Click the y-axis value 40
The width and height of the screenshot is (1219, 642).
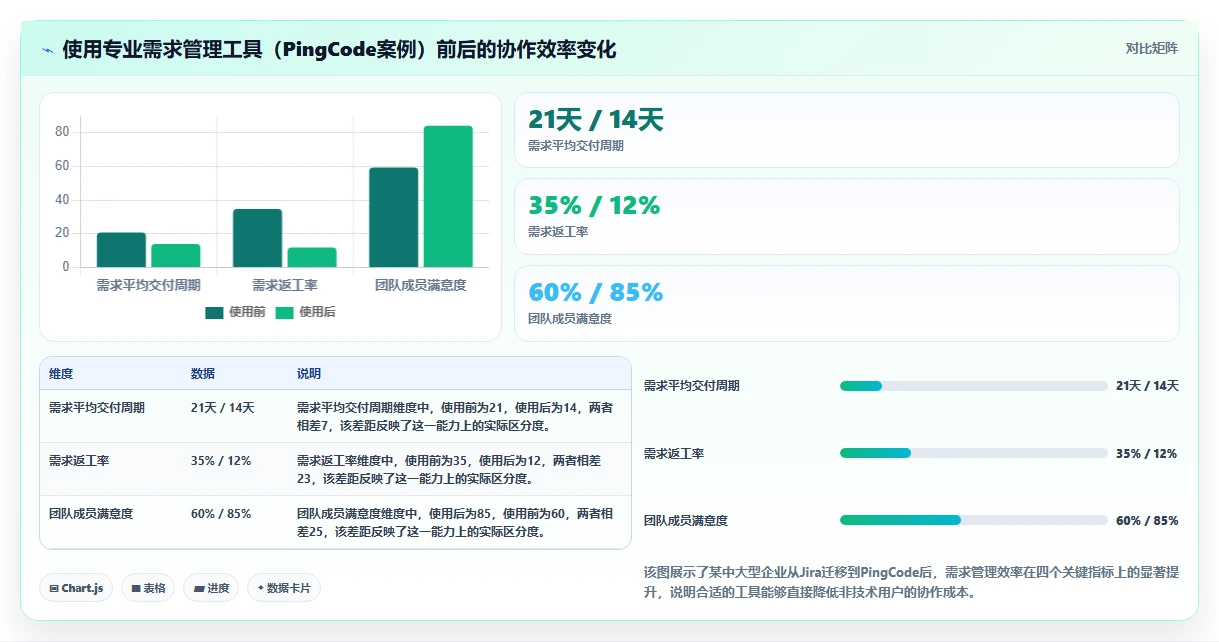pyautogui.click(x=62, y=200)
